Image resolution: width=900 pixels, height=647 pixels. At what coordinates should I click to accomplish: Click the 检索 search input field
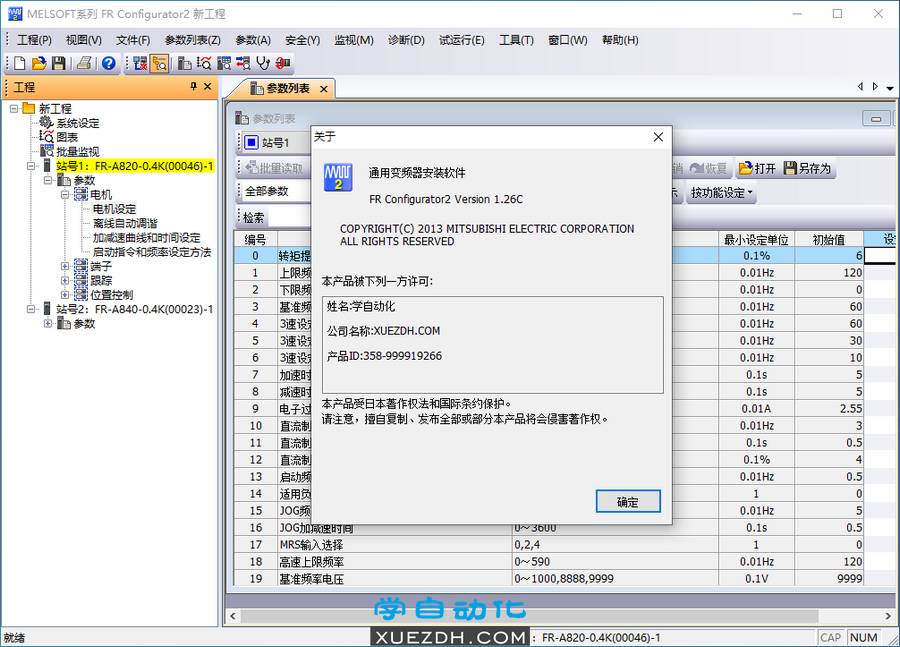[290, 218]
